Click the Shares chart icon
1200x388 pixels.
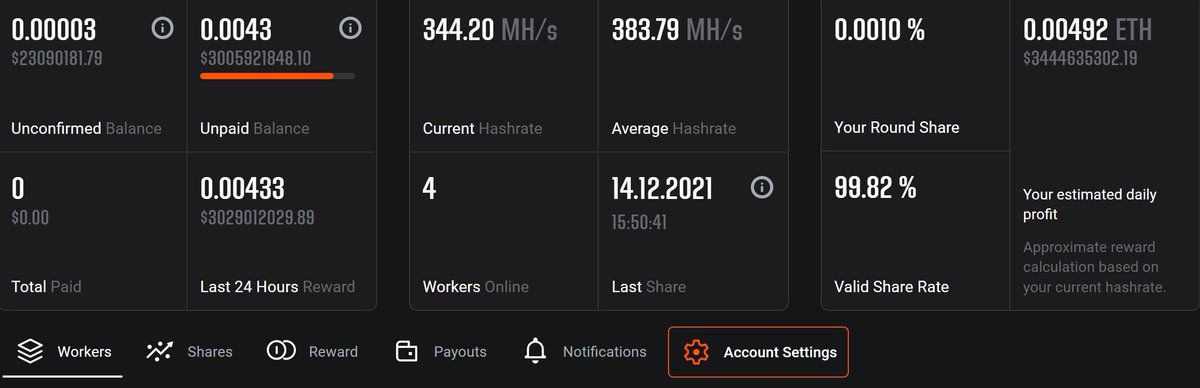[159, 351]
